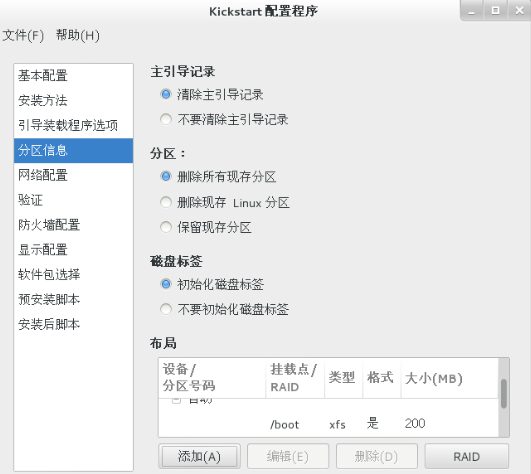Click the 挂载点/RAID column header
The width and height of the screenshot is (531, 474).
coord(295,378)
